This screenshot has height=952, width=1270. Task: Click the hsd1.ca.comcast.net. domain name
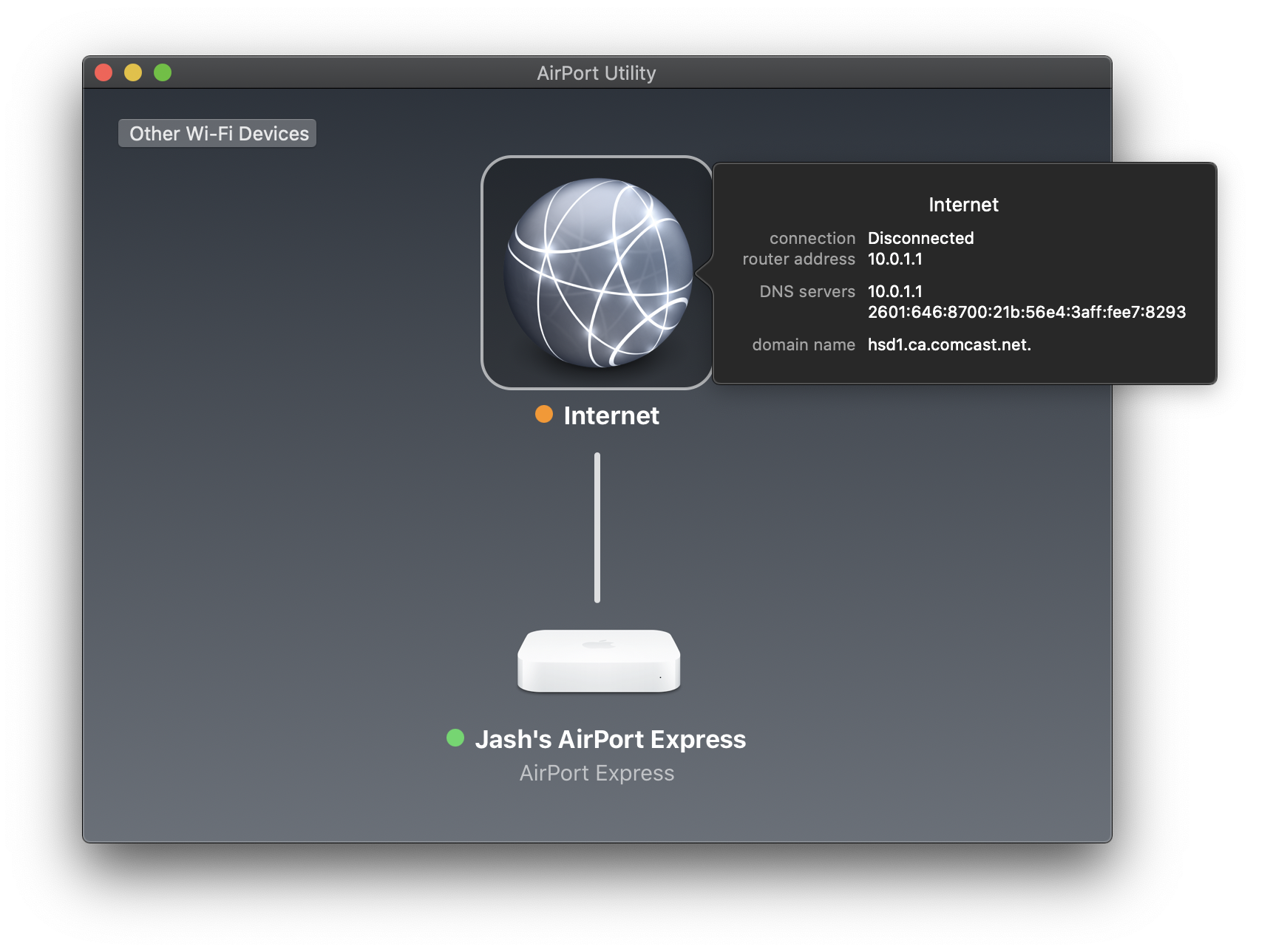click(949, 344)
